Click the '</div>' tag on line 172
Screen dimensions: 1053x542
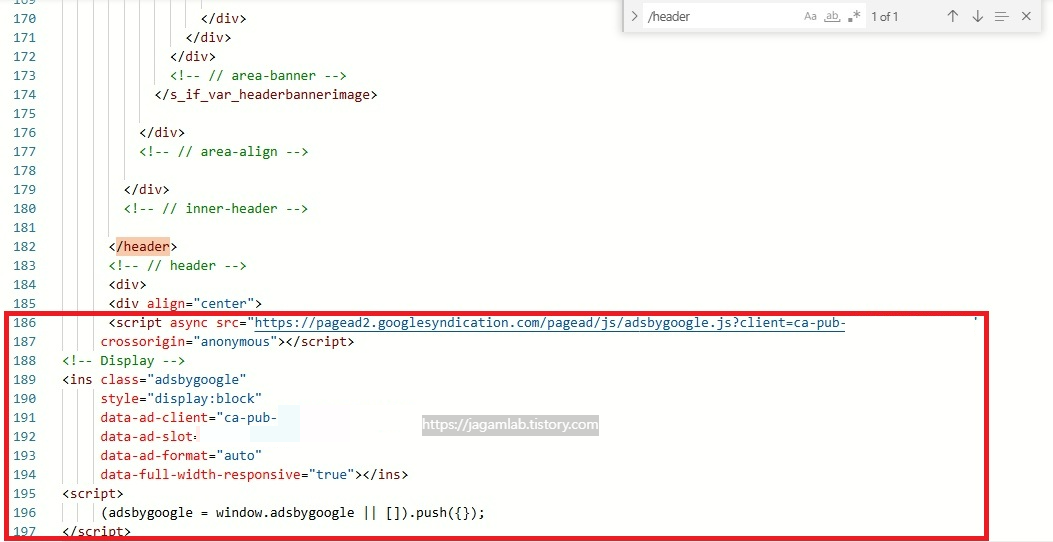pyautogui.click(x=193, y=56)
